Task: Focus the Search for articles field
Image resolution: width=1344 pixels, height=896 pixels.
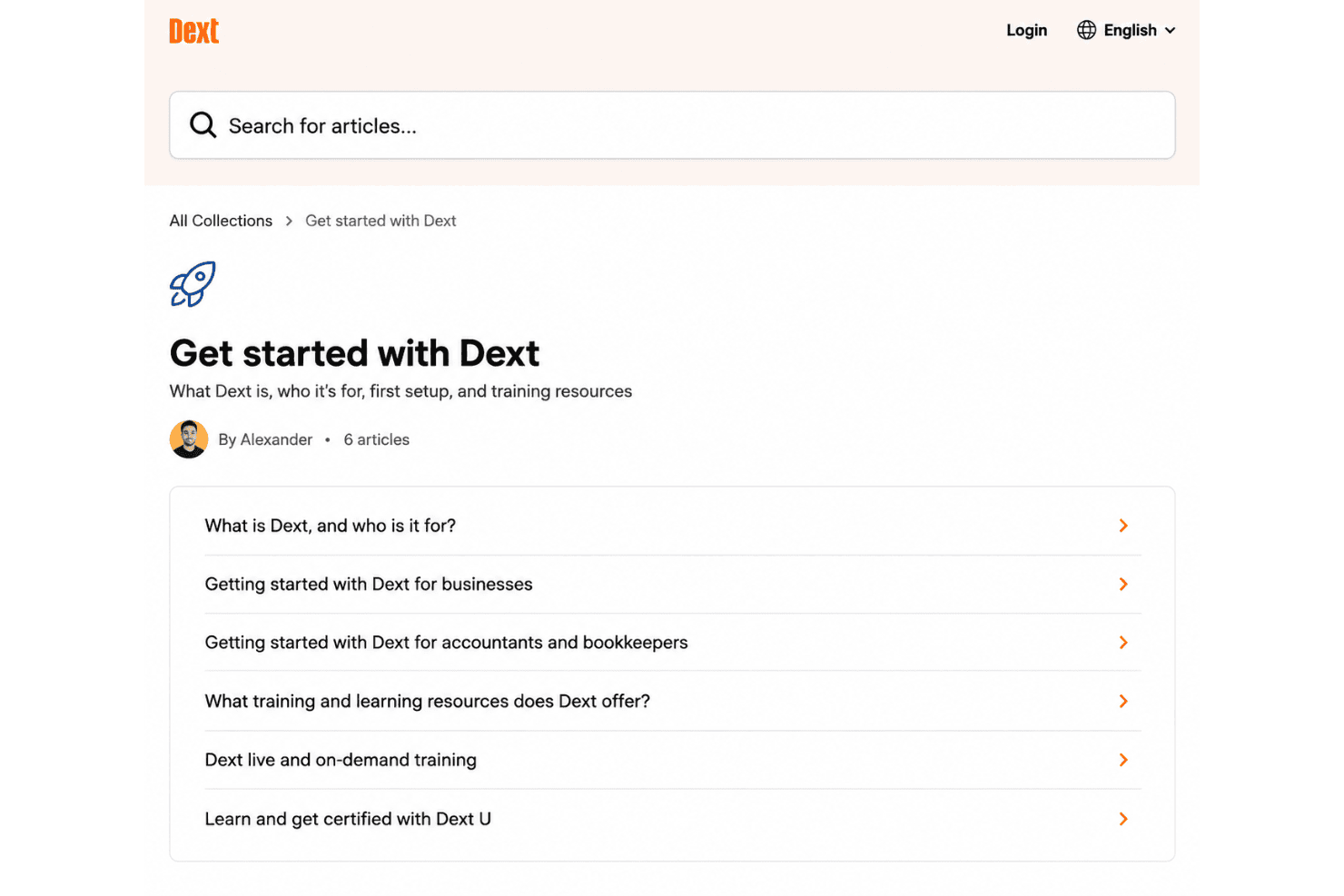Action: (x=672, y=125)
